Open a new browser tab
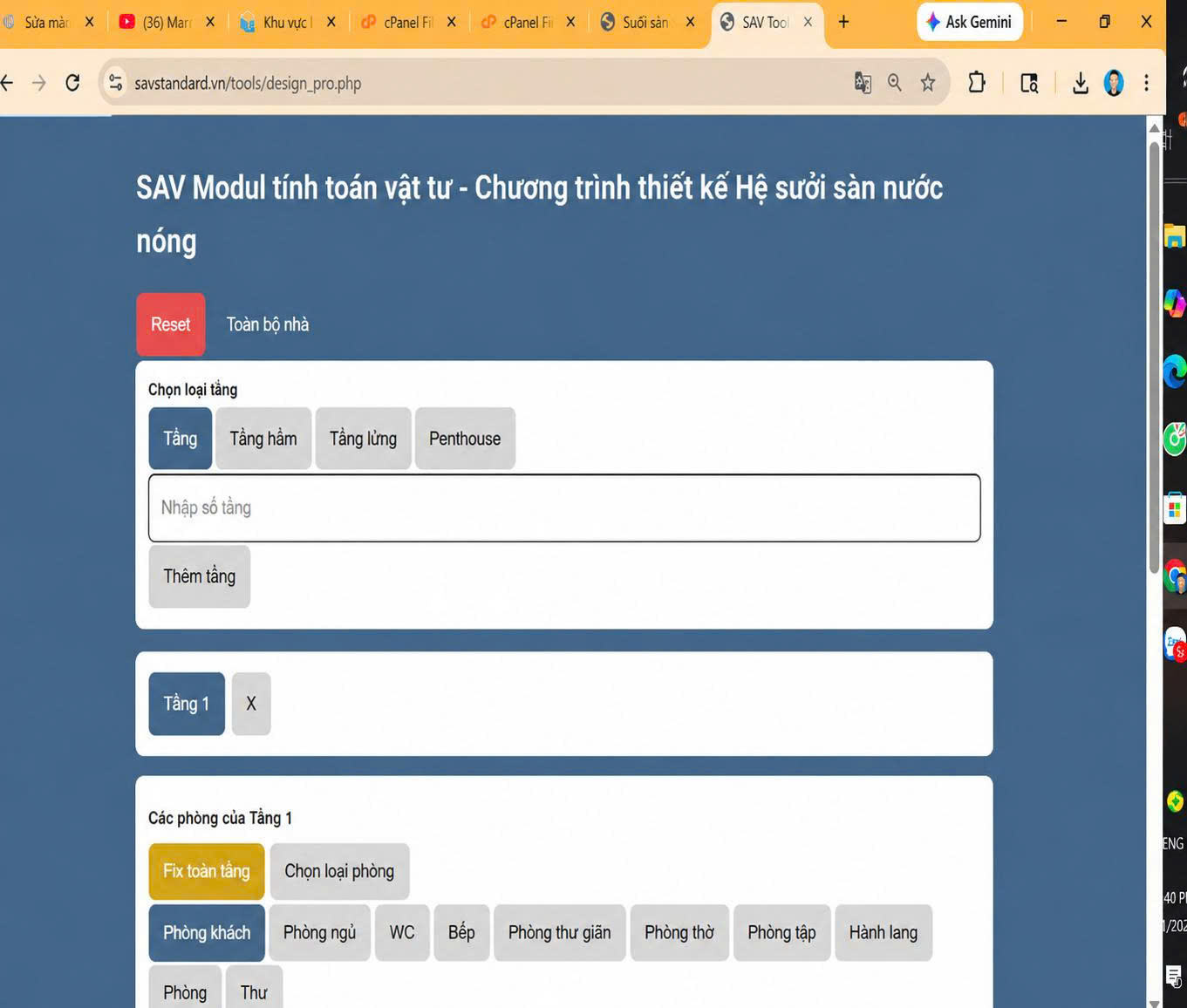 pos(843,22)
